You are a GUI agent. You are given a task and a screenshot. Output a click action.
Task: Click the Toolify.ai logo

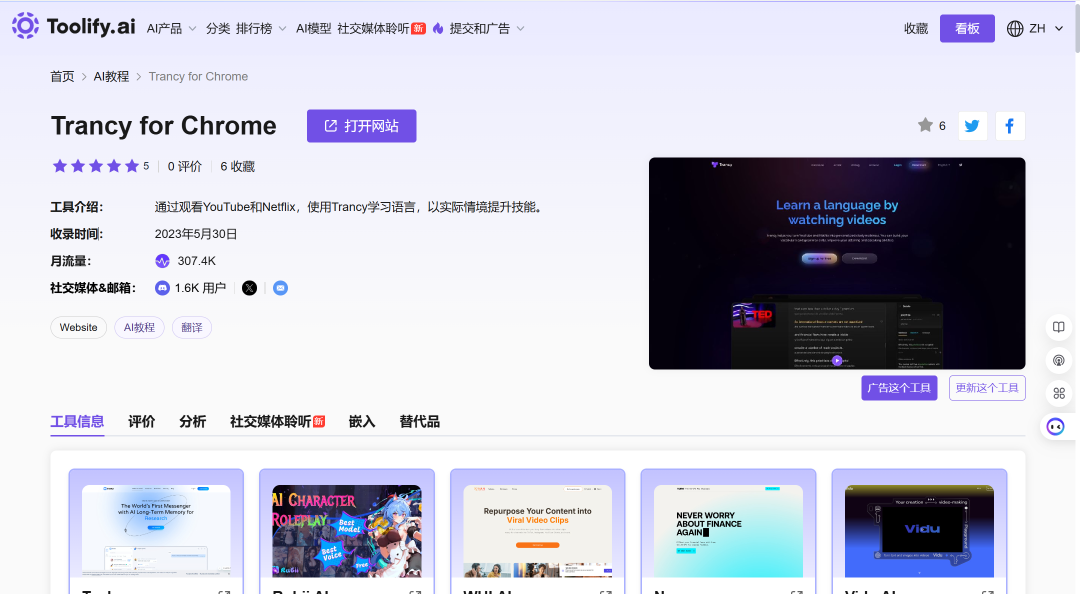coord(74,26)
